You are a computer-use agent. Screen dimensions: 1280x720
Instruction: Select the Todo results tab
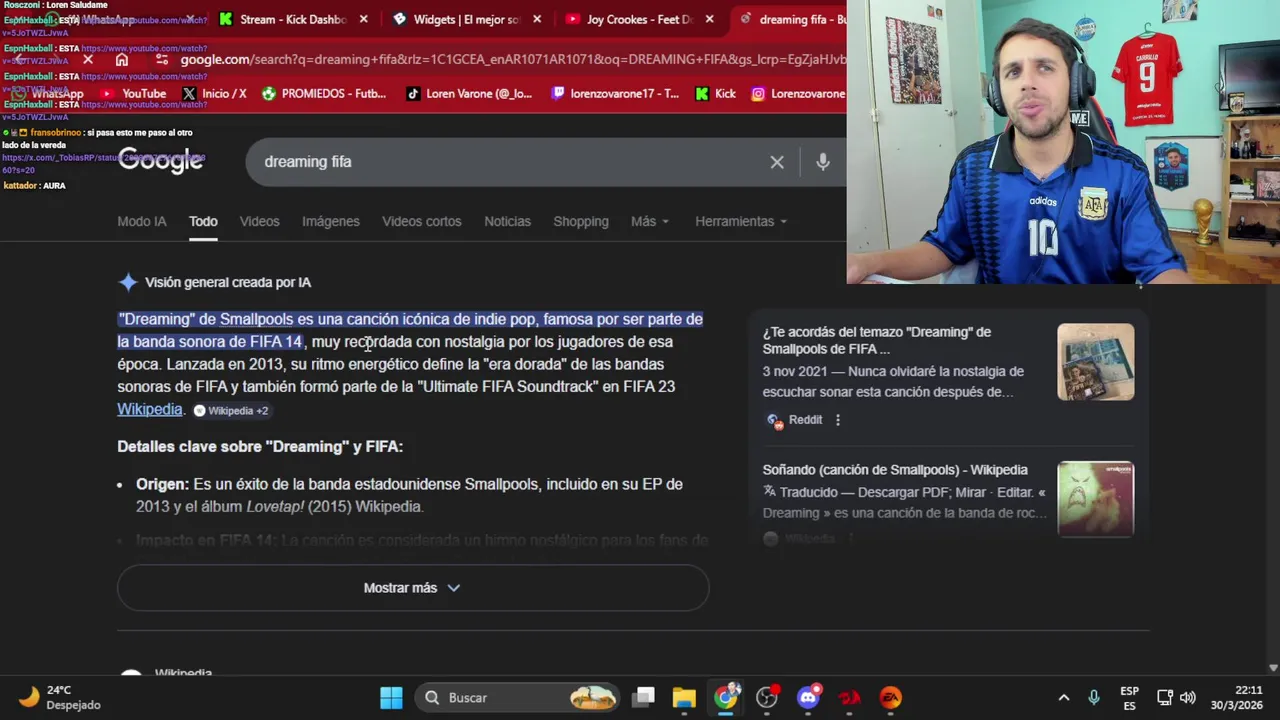(x=203, y=221)
